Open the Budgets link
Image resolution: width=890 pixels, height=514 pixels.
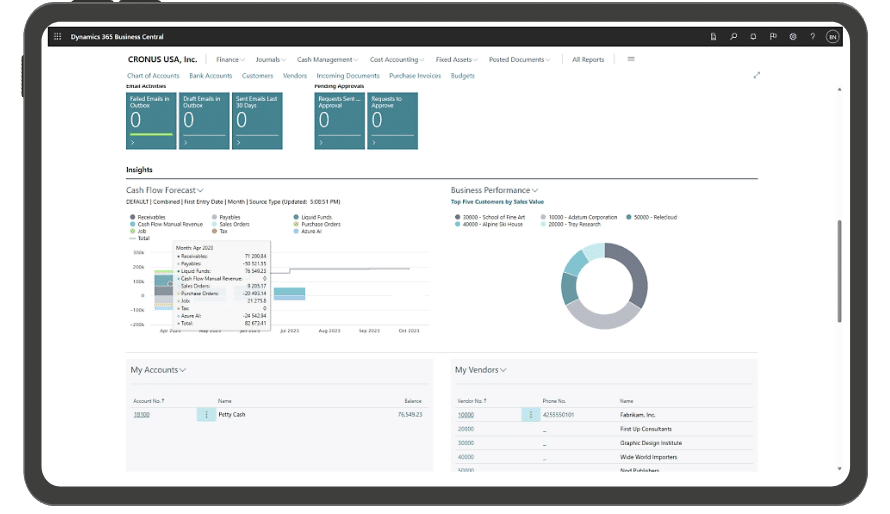point(463,75)
